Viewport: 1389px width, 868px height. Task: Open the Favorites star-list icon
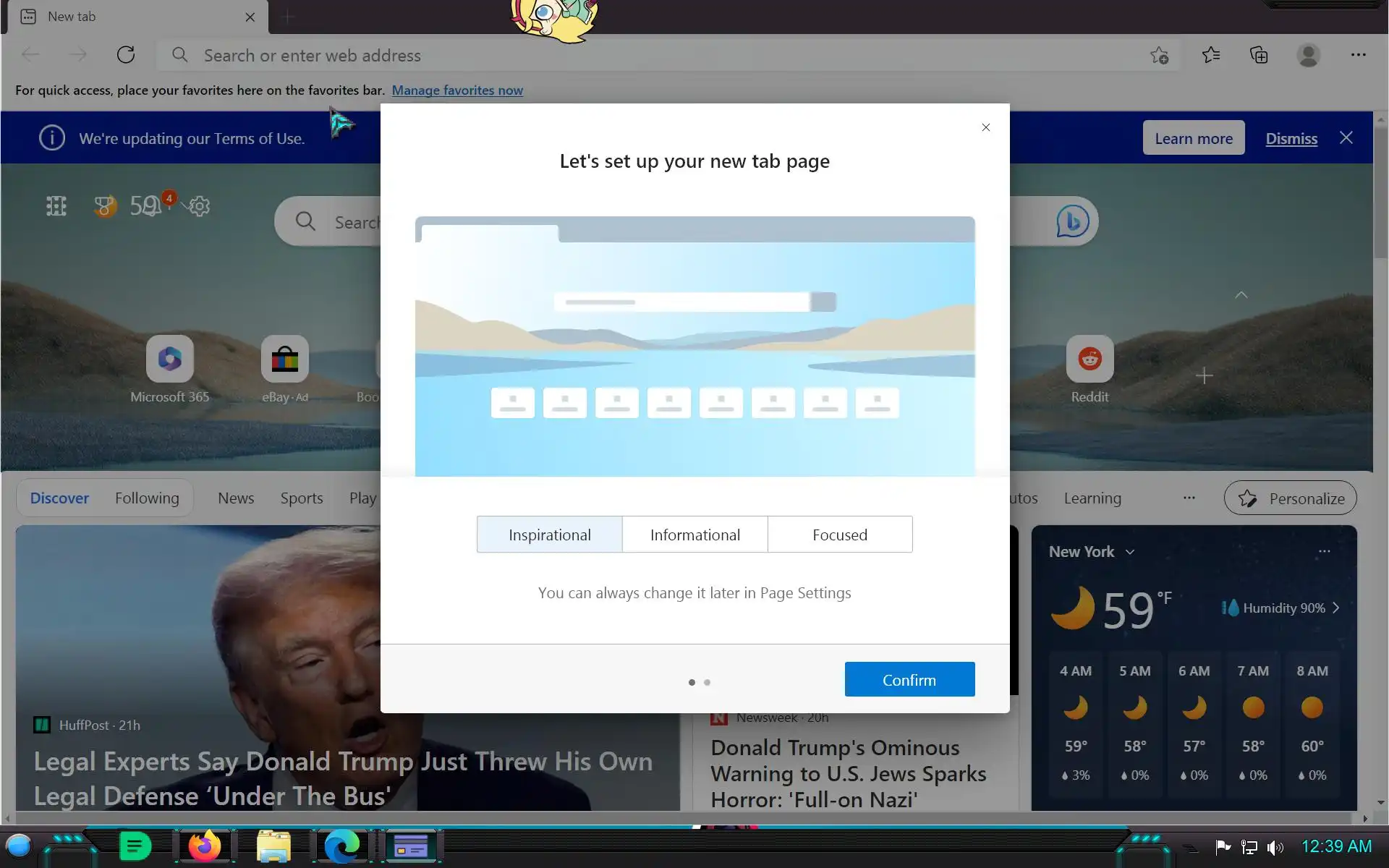coord(1211,55)
